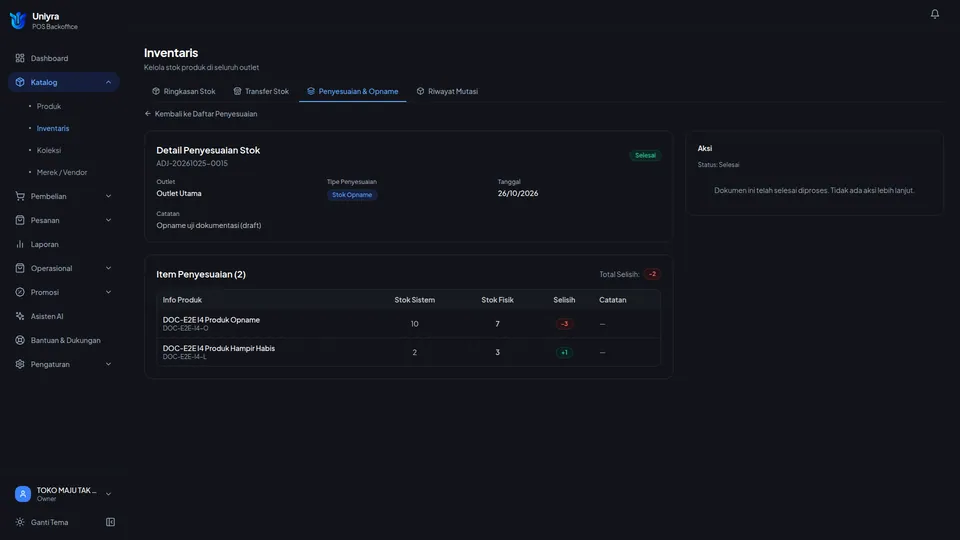Screen dimensions: 960x540
Task: Open the notifications bell
Action: tap(934, 13)
